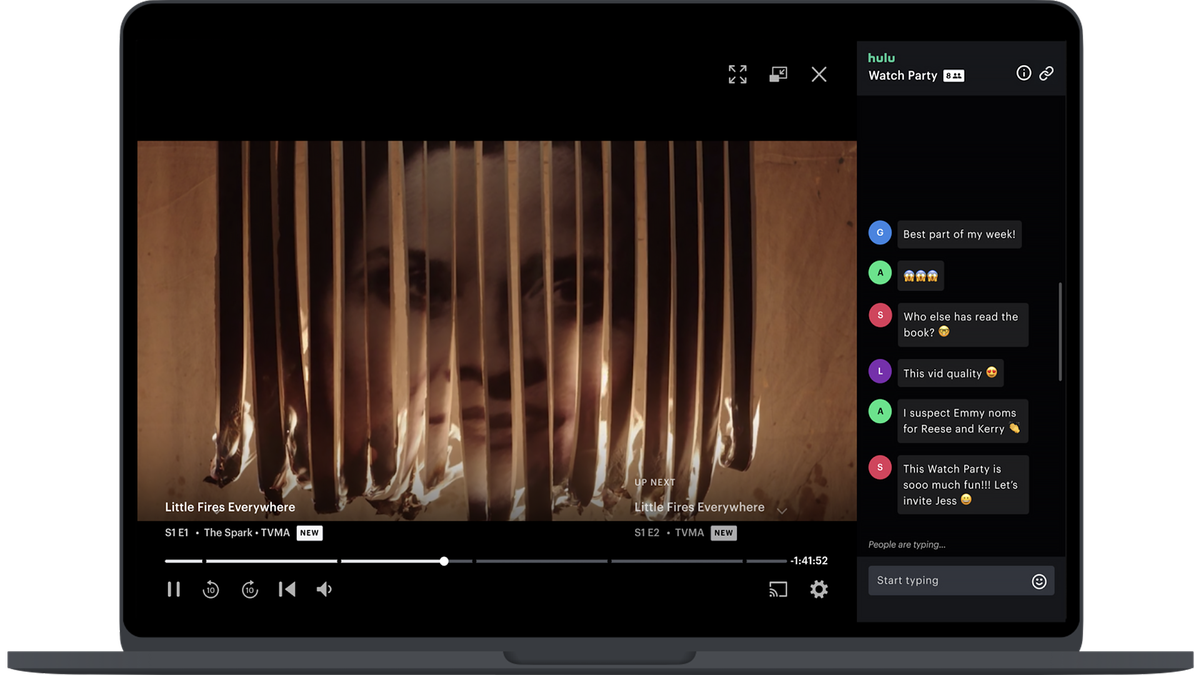View Watch Party info via the i icon
This screenshot has height=675, width=1200.
tap(1023, 73)
